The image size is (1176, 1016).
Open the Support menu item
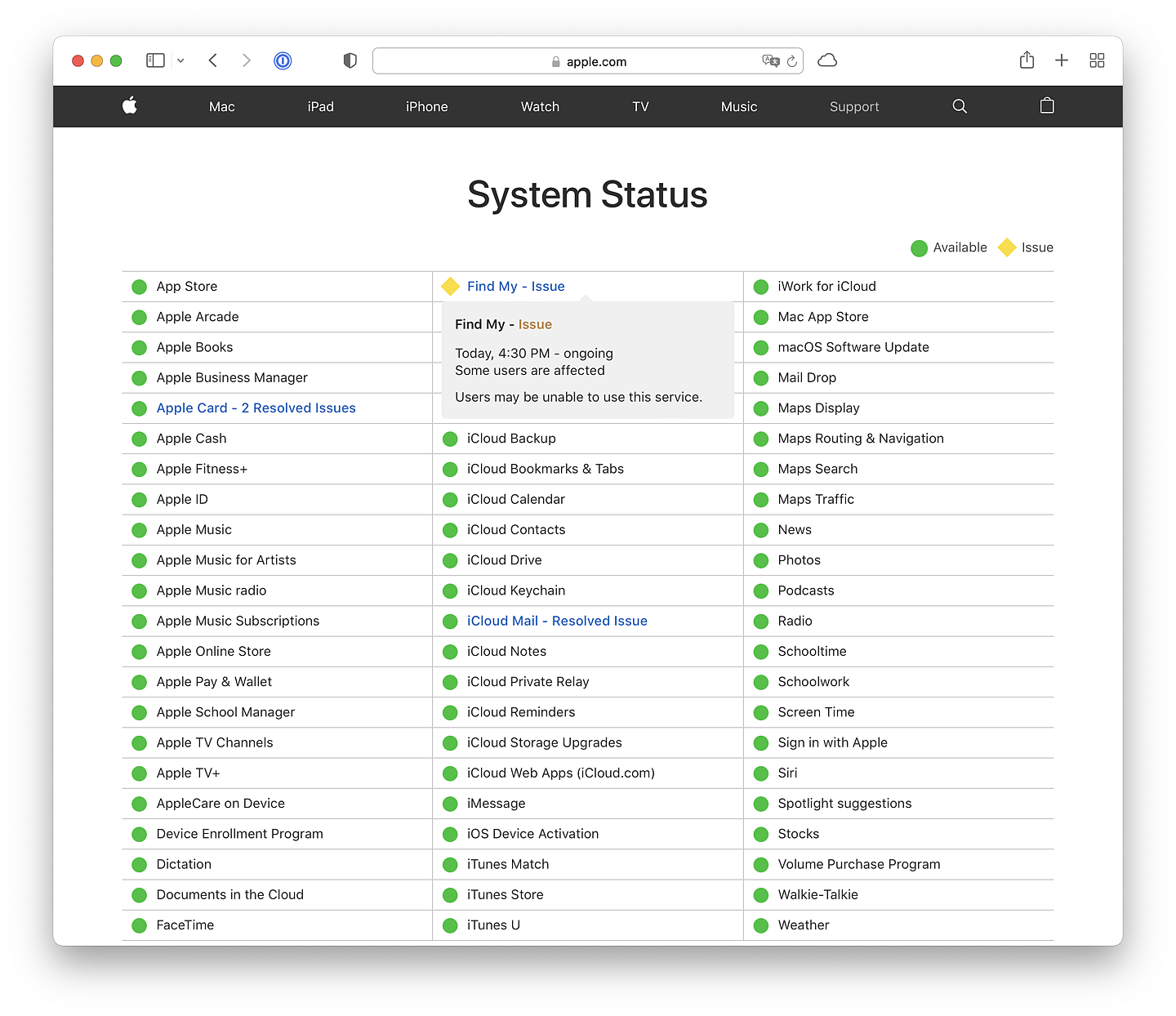[x=854, y=107]
